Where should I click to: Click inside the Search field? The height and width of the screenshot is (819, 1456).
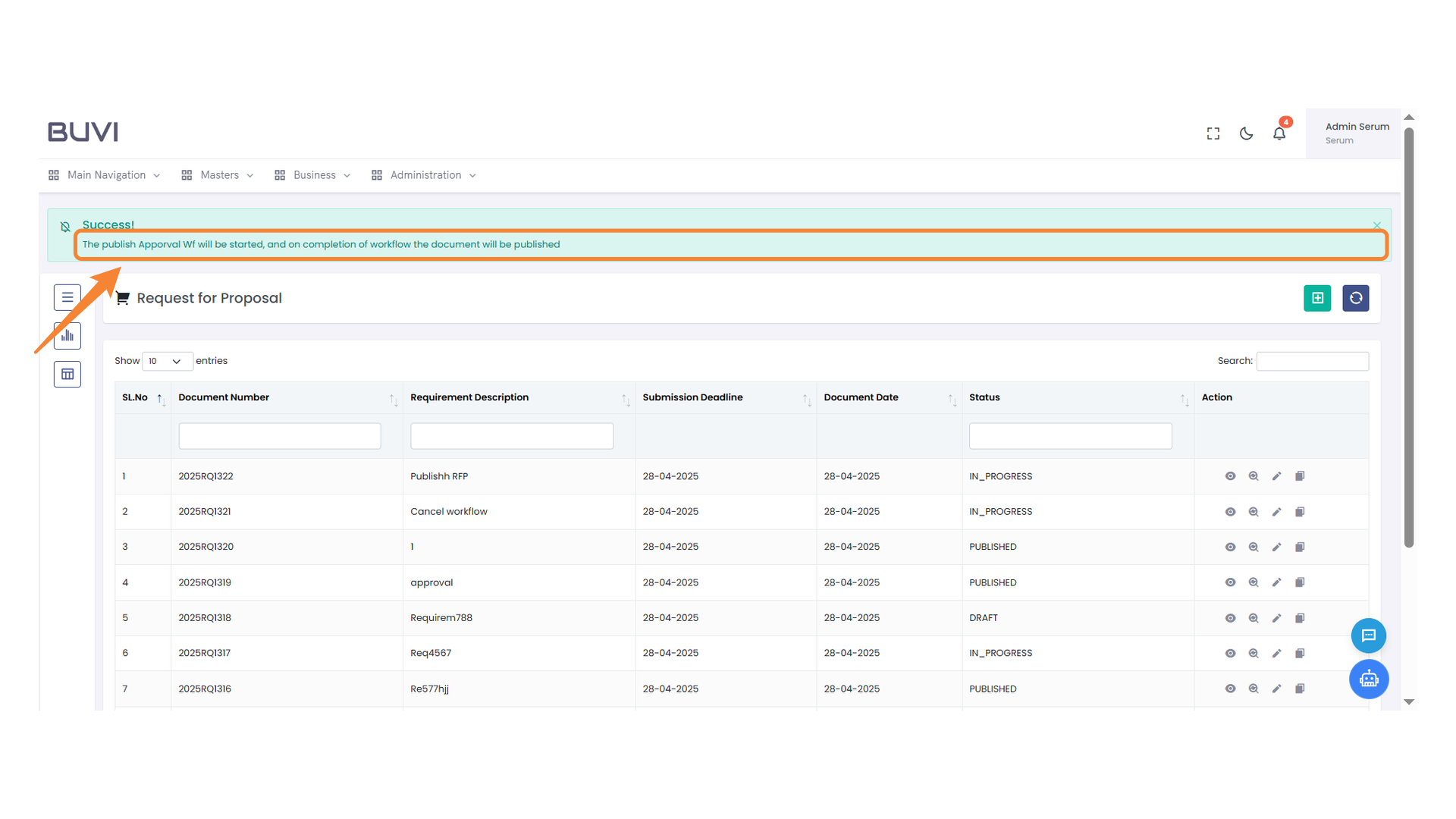click(x=1313, y=361)
